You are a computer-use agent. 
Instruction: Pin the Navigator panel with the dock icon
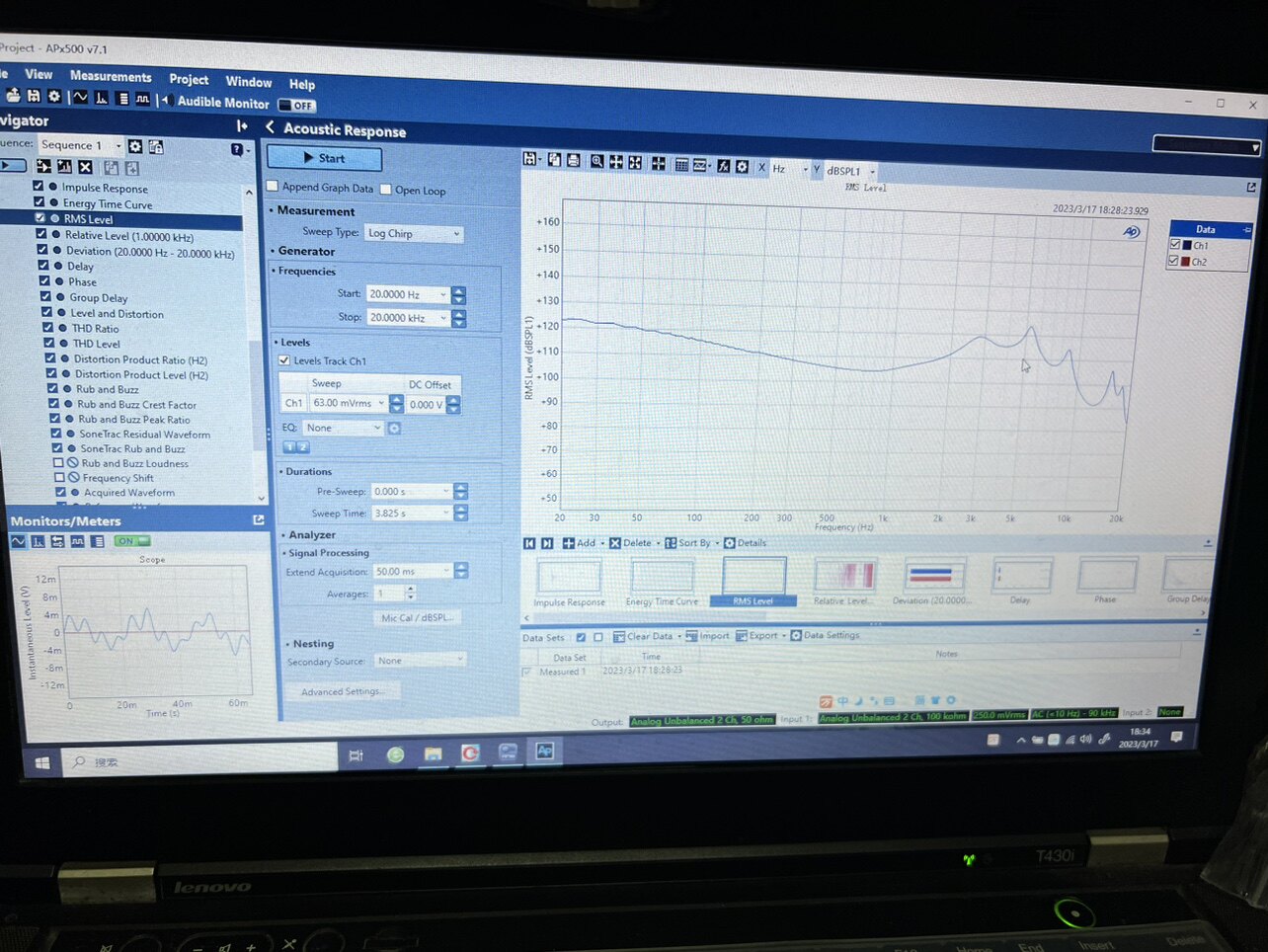[242, 125]
